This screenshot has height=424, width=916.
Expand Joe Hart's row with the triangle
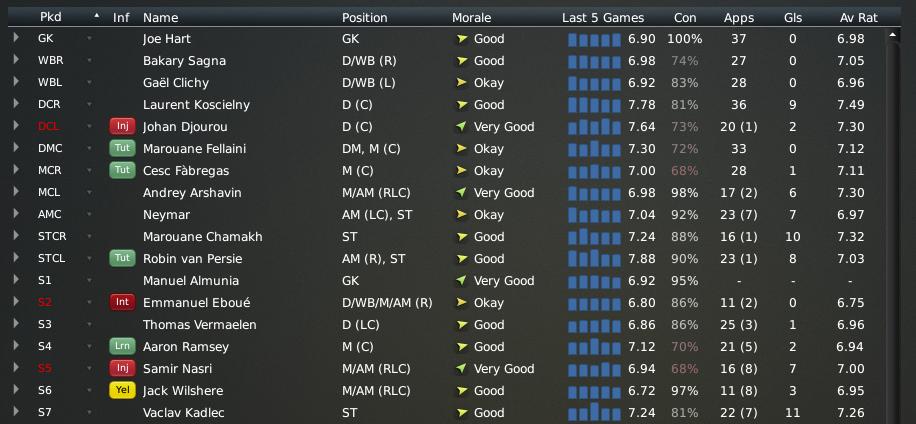(16, 38)
